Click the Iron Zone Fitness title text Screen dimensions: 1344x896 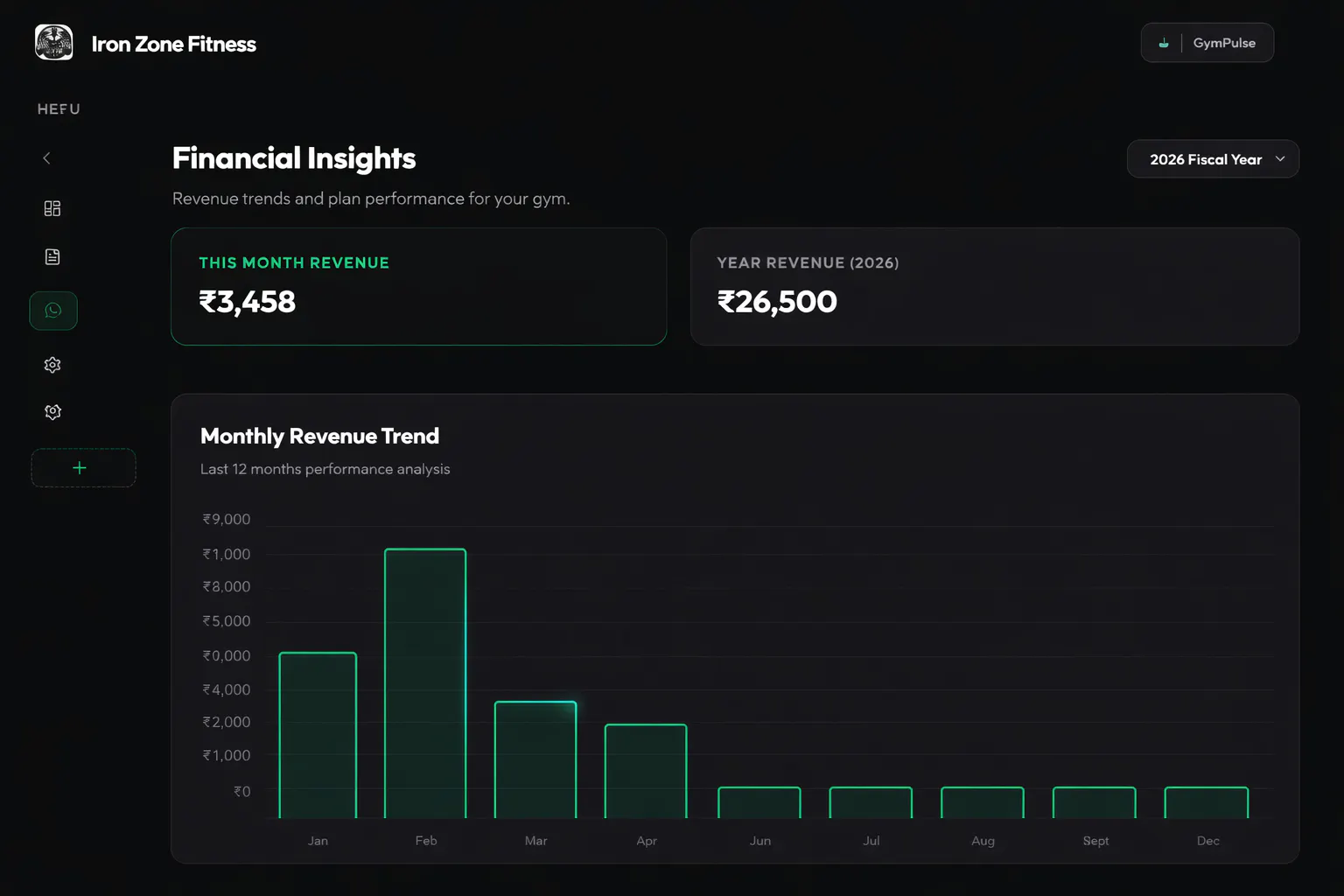click(174, 44)
